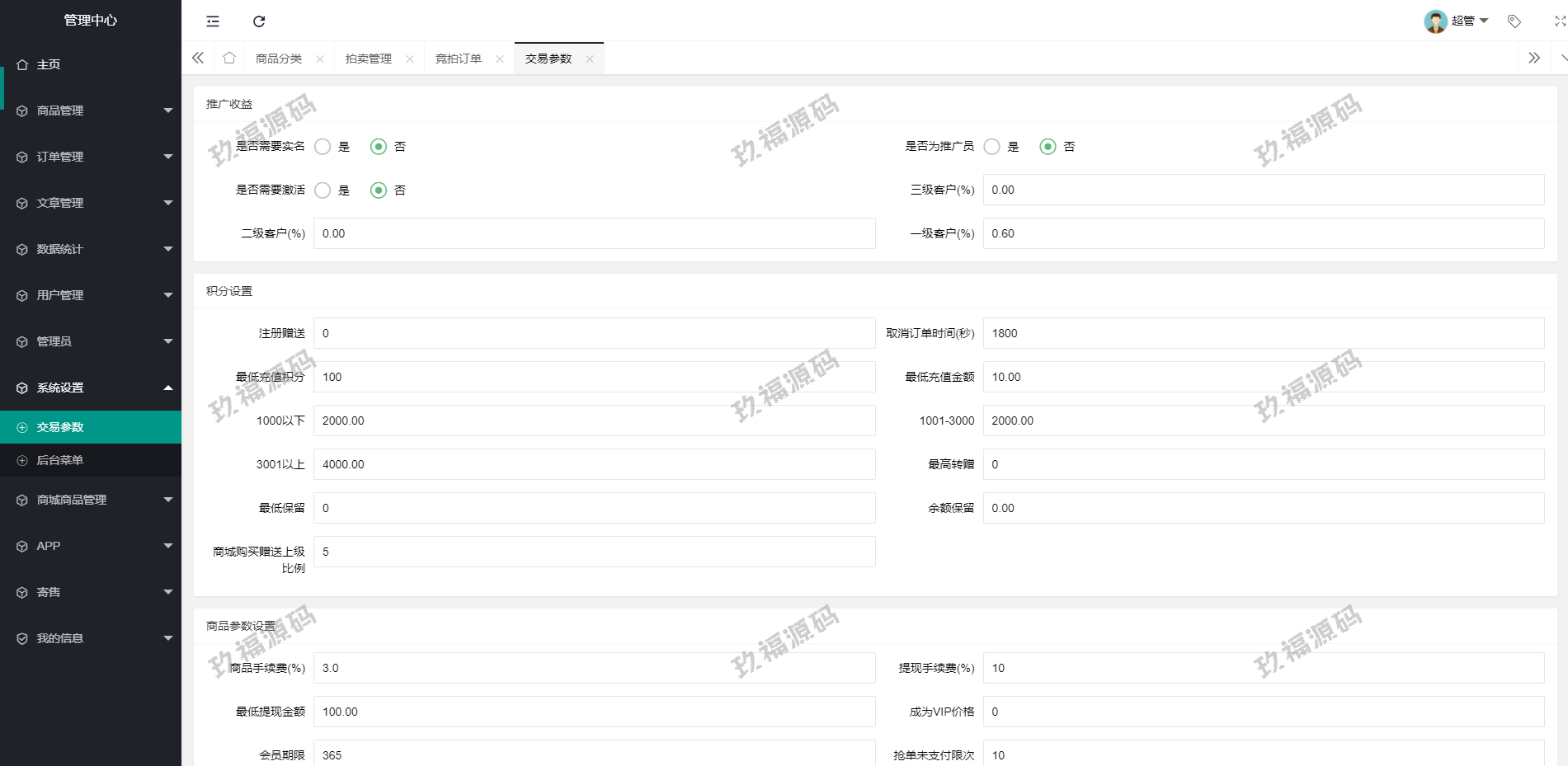This screenshot has height=766, width=1568.
Task: Switch to the 拍卖管理 tab
Action: 369,59
